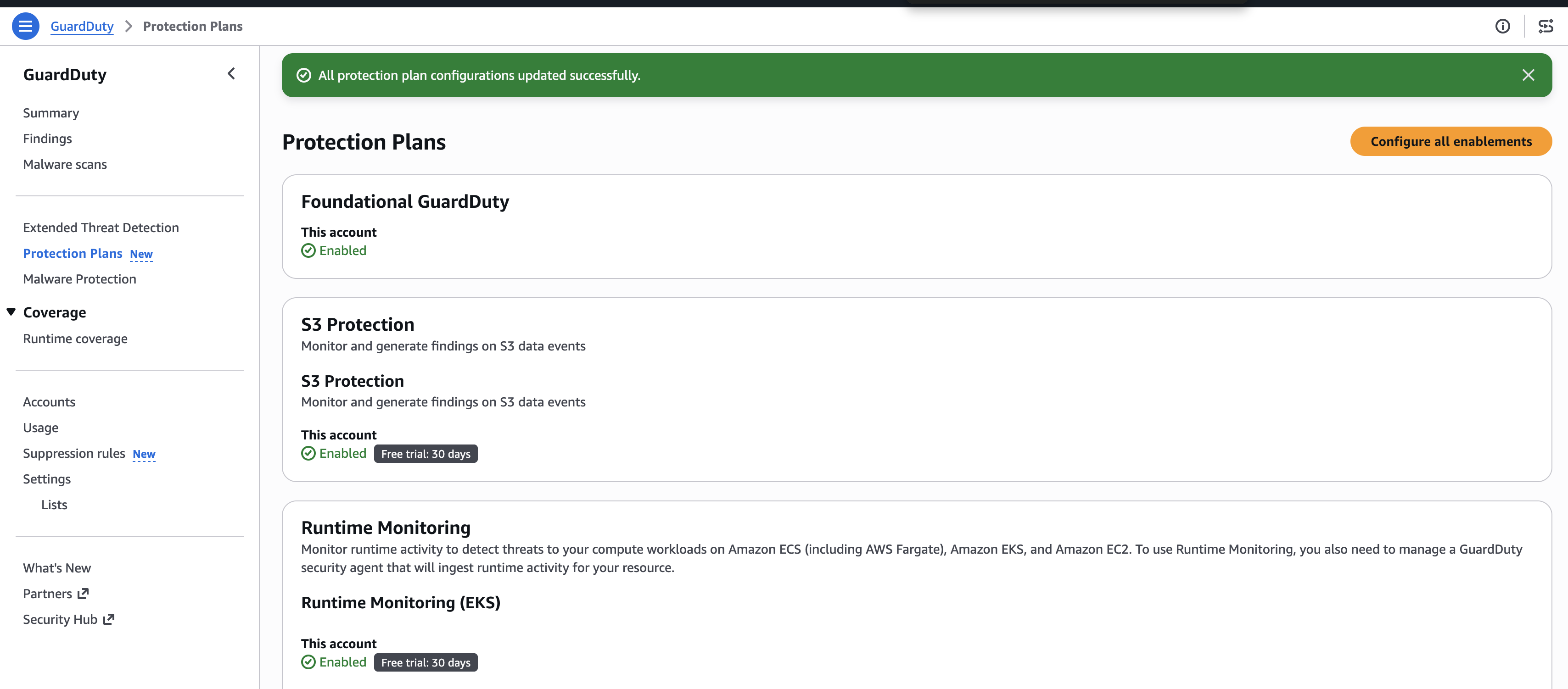Screen dimensions: 1568x689
Task: Click the Coverage section heading
Action: tap(55, 312)
